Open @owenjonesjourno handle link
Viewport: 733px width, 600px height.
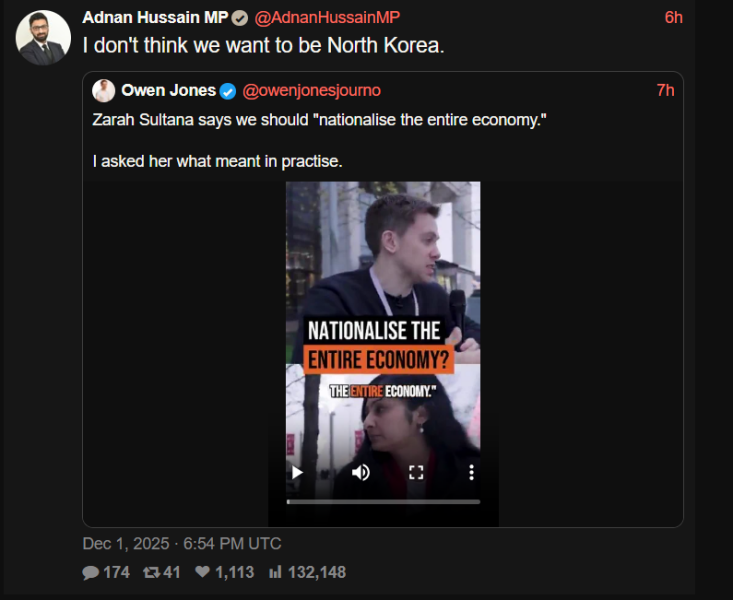311,91
